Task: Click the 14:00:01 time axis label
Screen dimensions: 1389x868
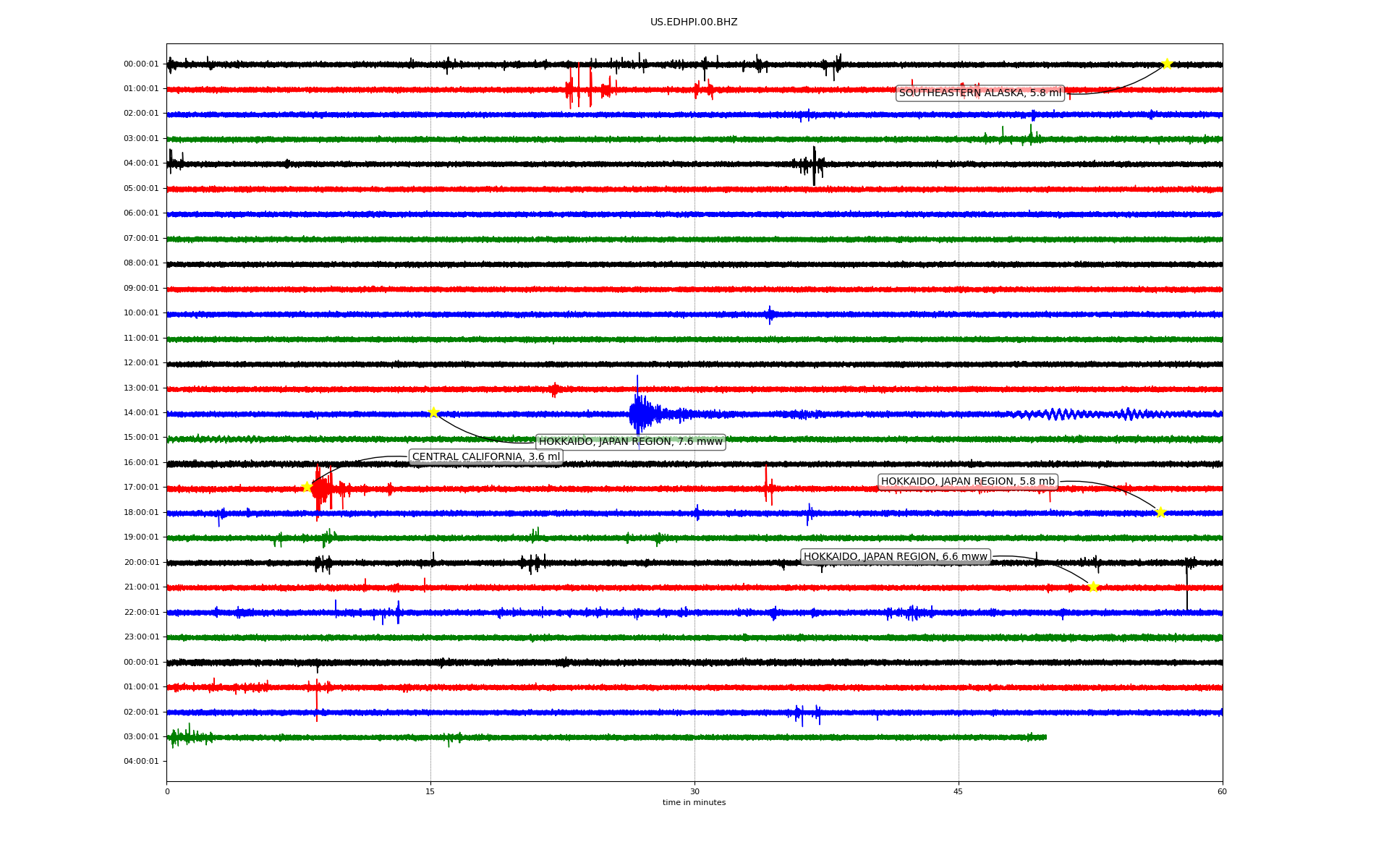Action: click(x=141, y=412)
